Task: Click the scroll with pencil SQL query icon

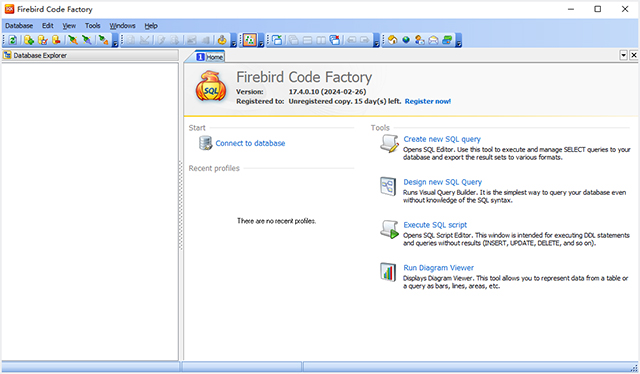Action: (389, 144)
